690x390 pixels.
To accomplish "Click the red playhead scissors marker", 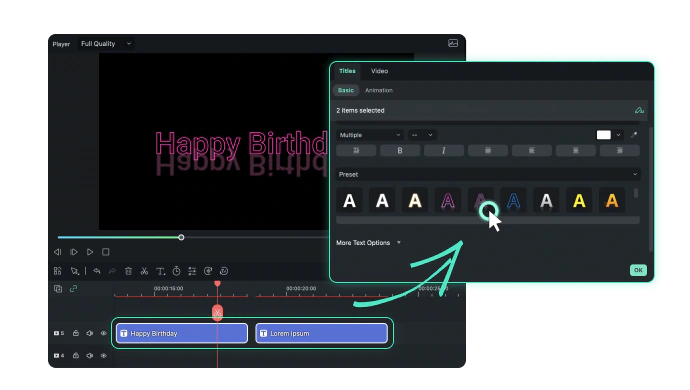I will click(x=217, y=313).
